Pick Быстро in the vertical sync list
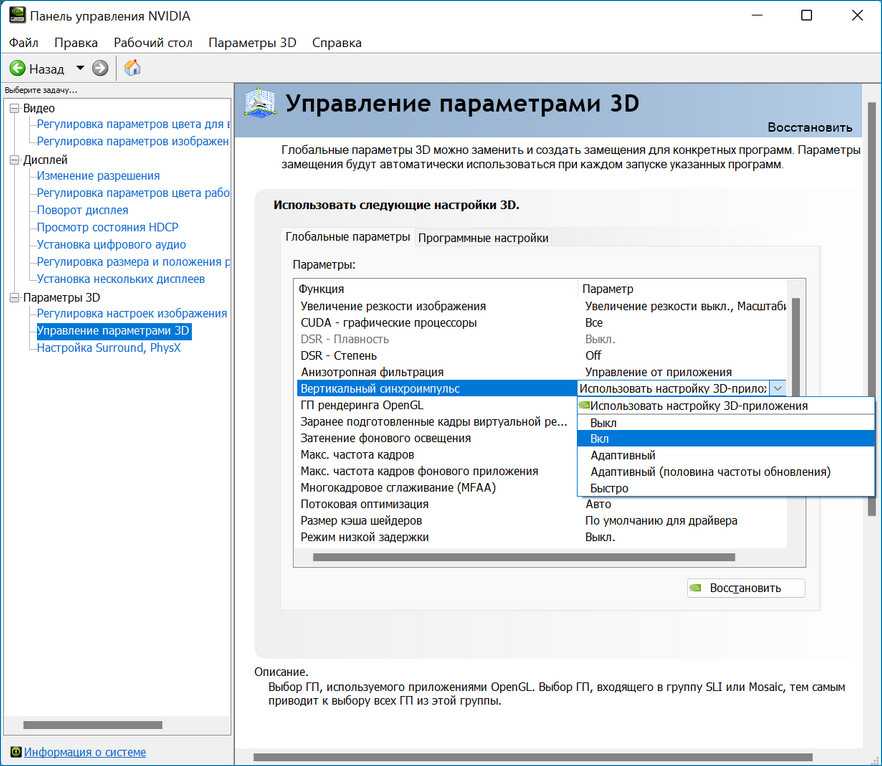The width and height of the screenshot is (882, 766). [610, 488]
